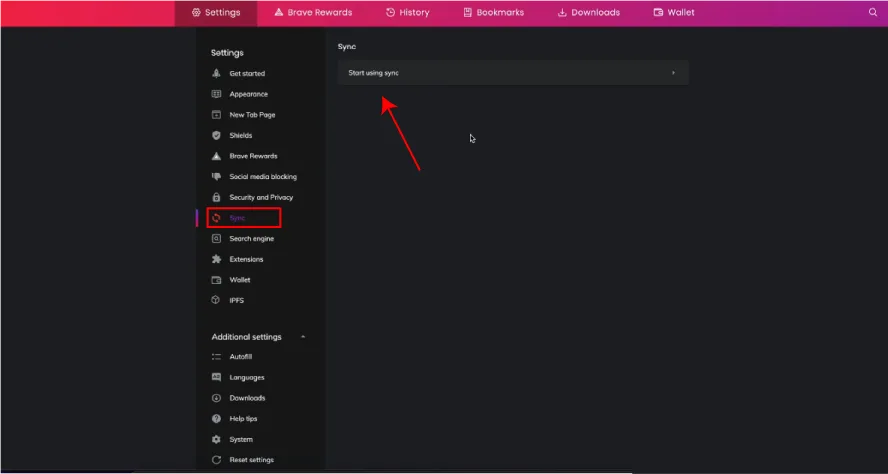Click the rocket icon beside Get started

pyautogui.click(x=216, y=74)
